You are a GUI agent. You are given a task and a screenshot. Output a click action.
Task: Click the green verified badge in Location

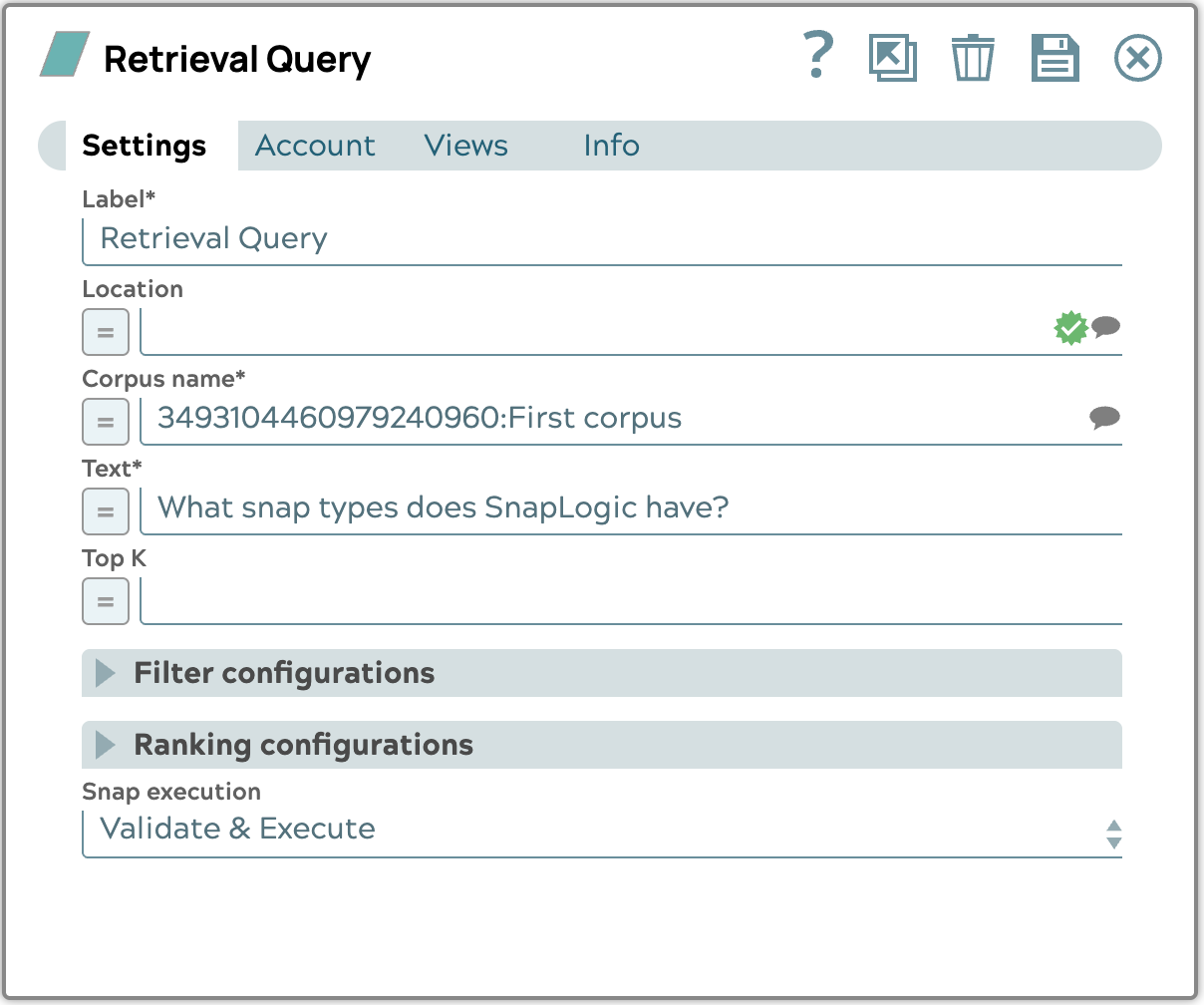click(x=1070, y=328)
